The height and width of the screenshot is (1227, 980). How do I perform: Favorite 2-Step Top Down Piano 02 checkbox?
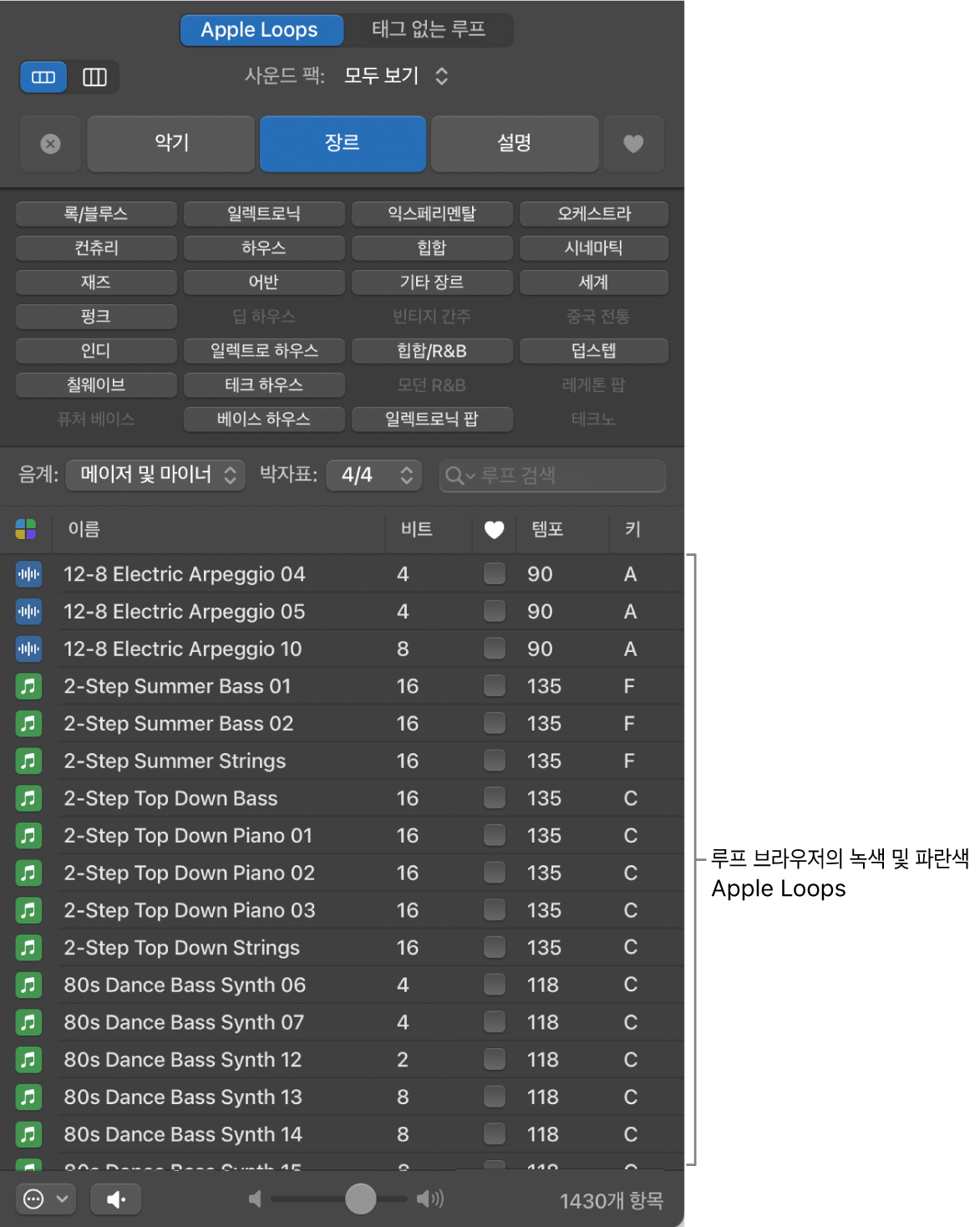point(495,873)
